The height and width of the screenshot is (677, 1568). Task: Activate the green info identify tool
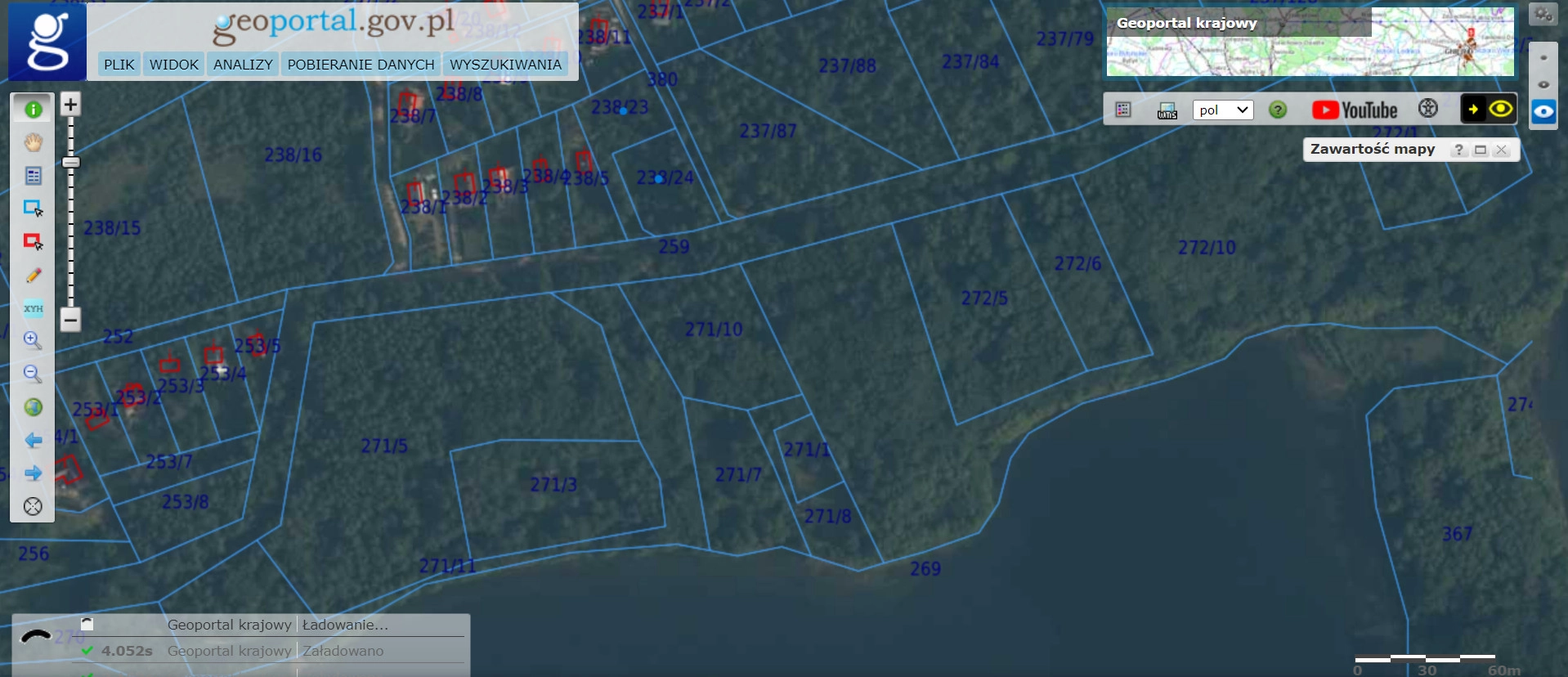[x=33, y=109]
